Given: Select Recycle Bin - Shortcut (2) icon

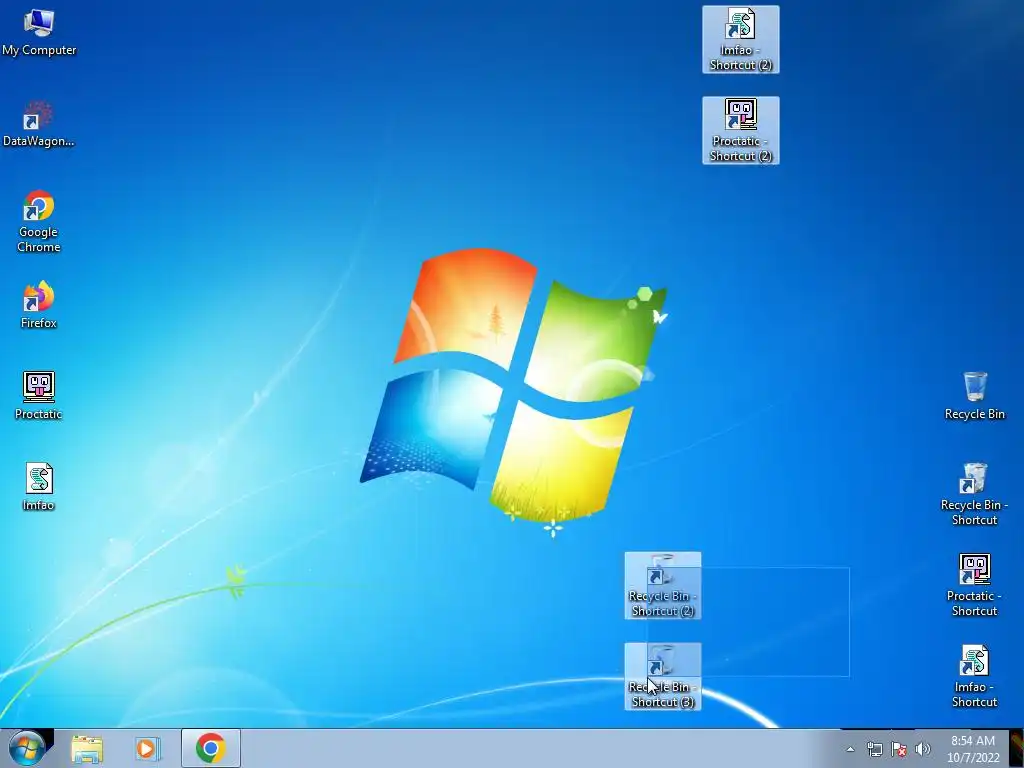Looking at the screenshot, I should coord(663,585).
